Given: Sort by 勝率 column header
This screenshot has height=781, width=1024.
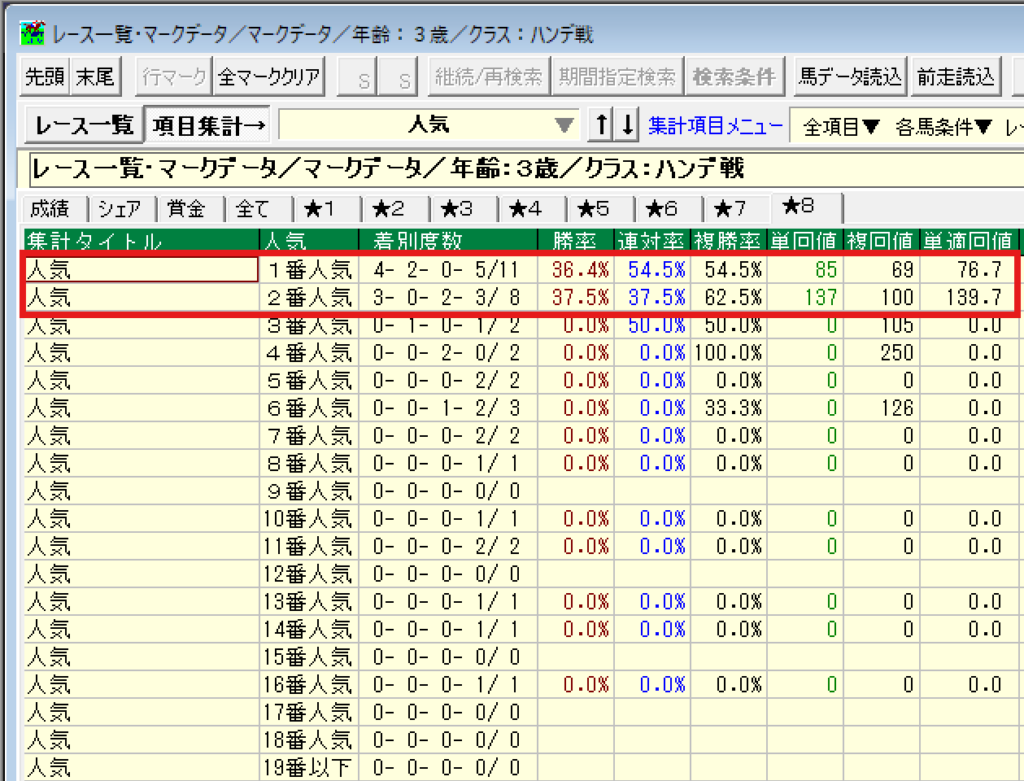Looking at the screenshot, I should [x=572, y=242].
